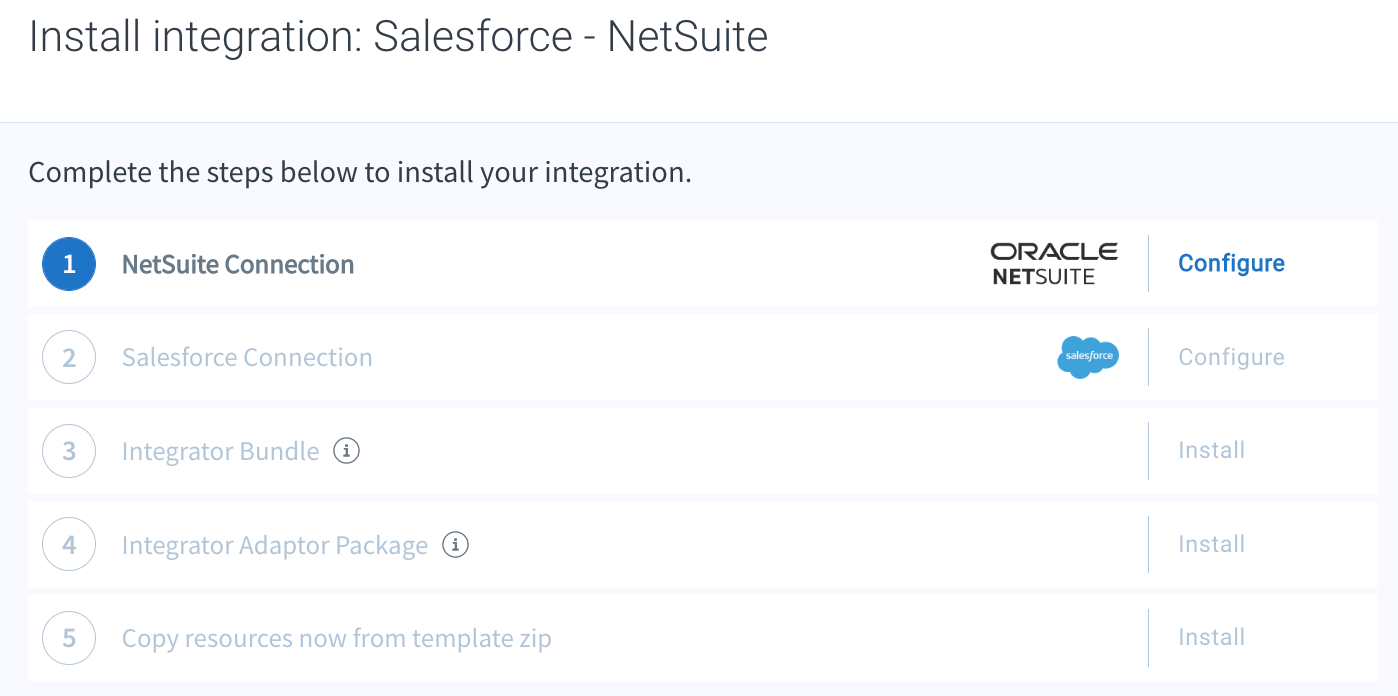Click Install for Copy resources from template zip
Image resolution: width=1398 pixels, height=696 pixels.
(x=1211, y=637)
